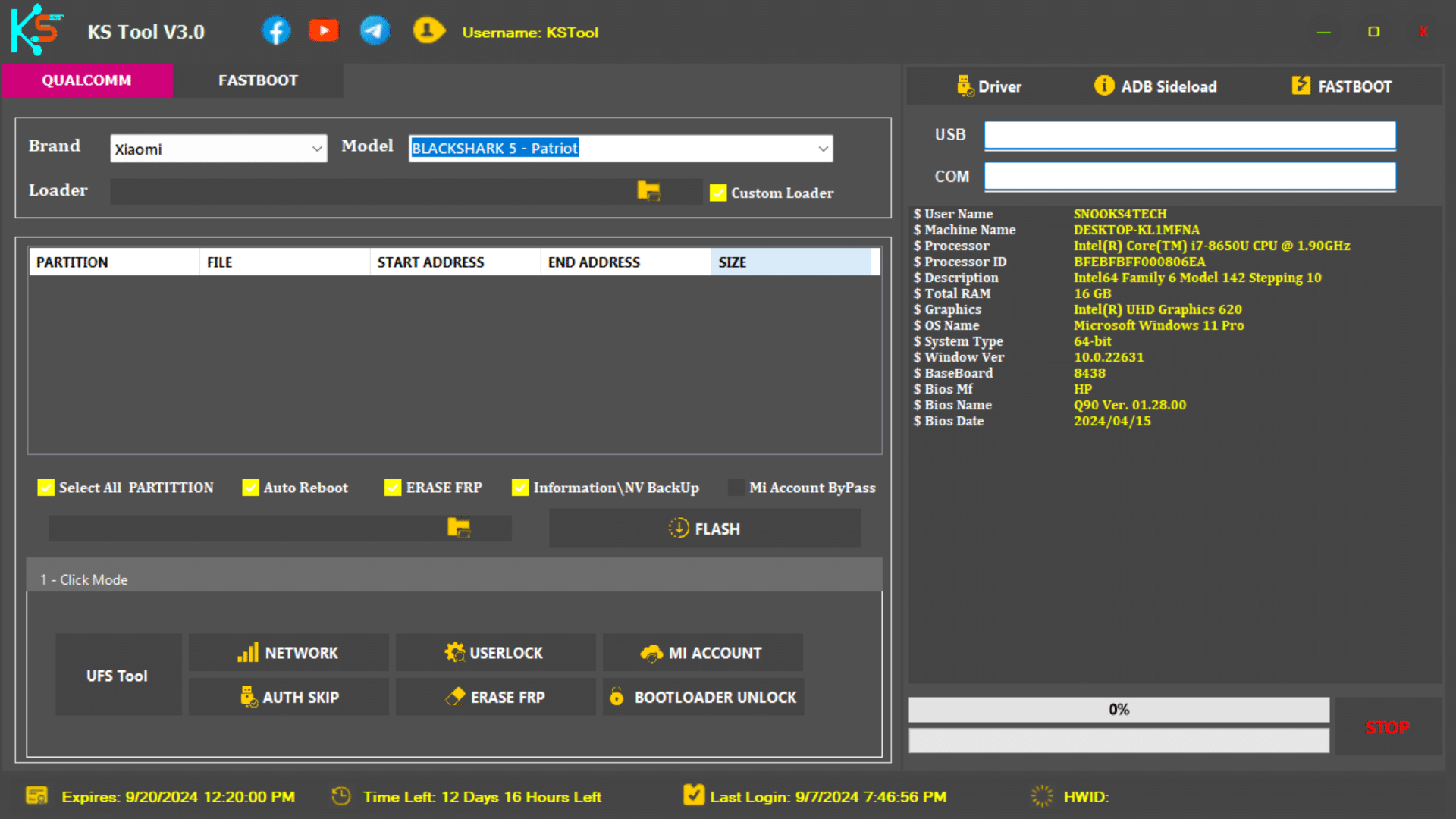Click 'Q90 Ver. 01.28.00' Bios value
1456x819 pixels.
point(1130,405)
